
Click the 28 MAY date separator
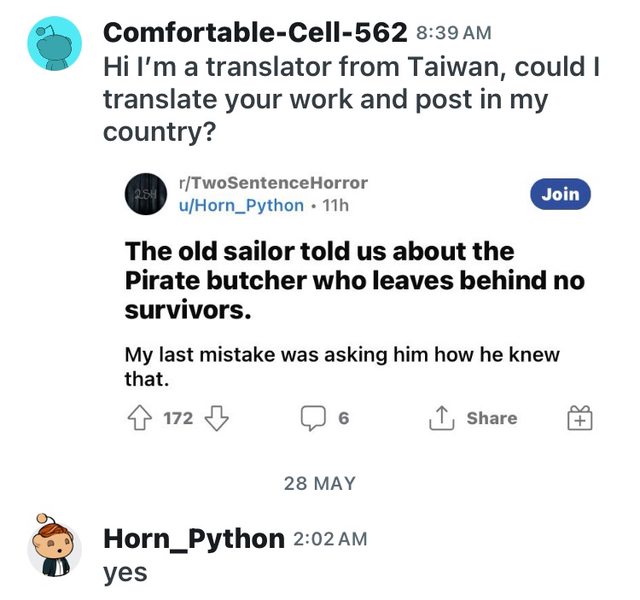click(319, 483)
